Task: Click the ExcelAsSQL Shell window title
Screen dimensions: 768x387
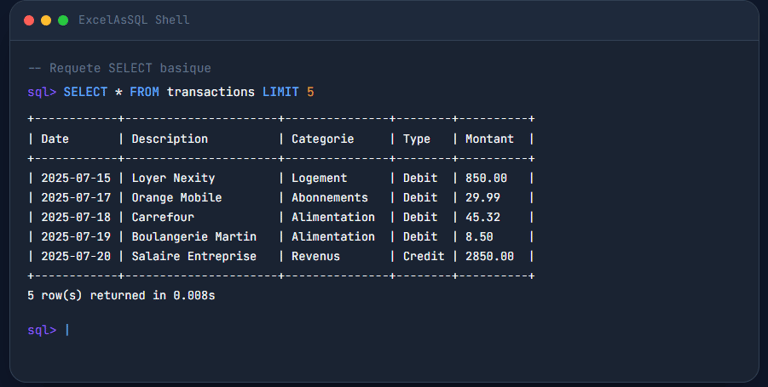Action: 134,20
